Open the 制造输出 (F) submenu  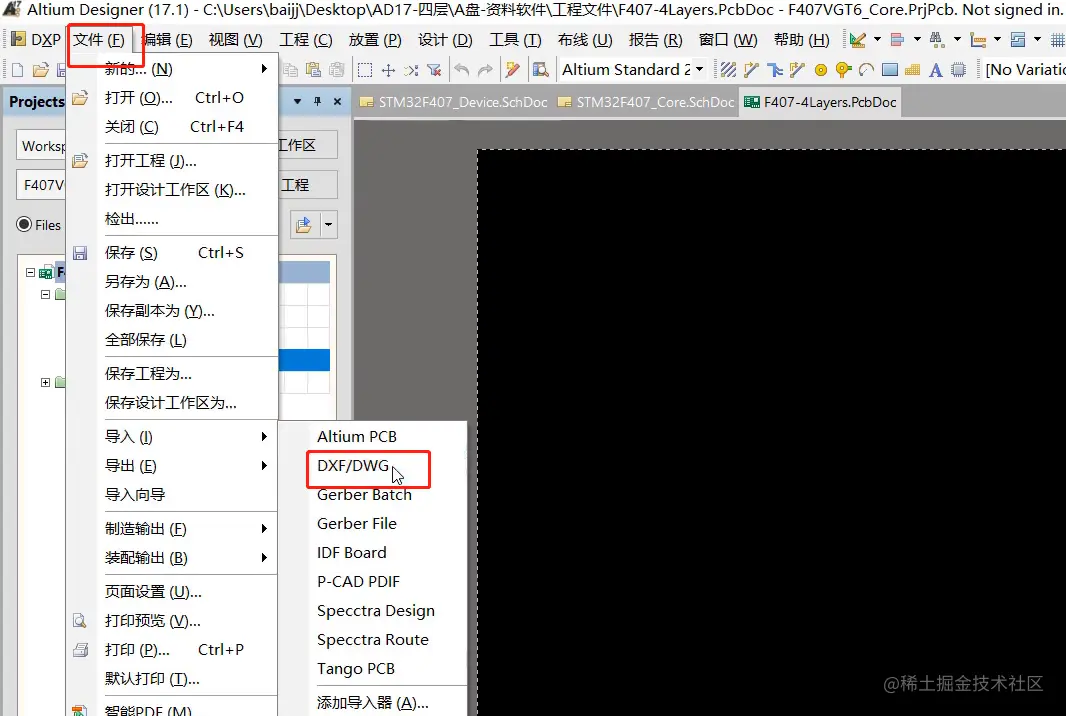point(173,528)
